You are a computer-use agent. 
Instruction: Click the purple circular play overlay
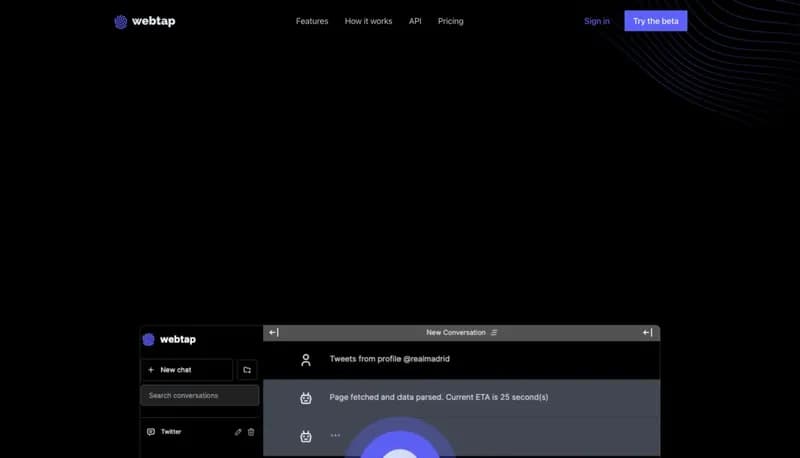click(x=400, y=438)
